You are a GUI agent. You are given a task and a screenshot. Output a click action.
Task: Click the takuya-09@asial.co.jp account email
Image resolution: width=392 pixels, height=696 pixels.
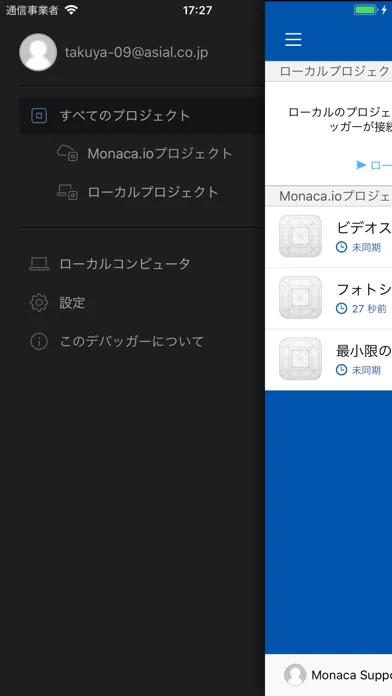pyautogui.click(x=136, y=52)
